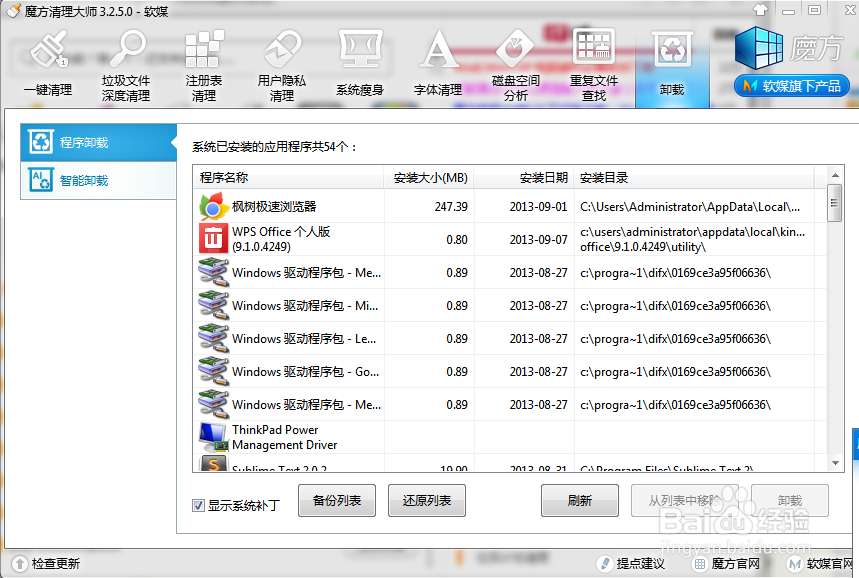859x578 pixels.
Task: Click the 还原列表 button
Action: coord(427,500)
